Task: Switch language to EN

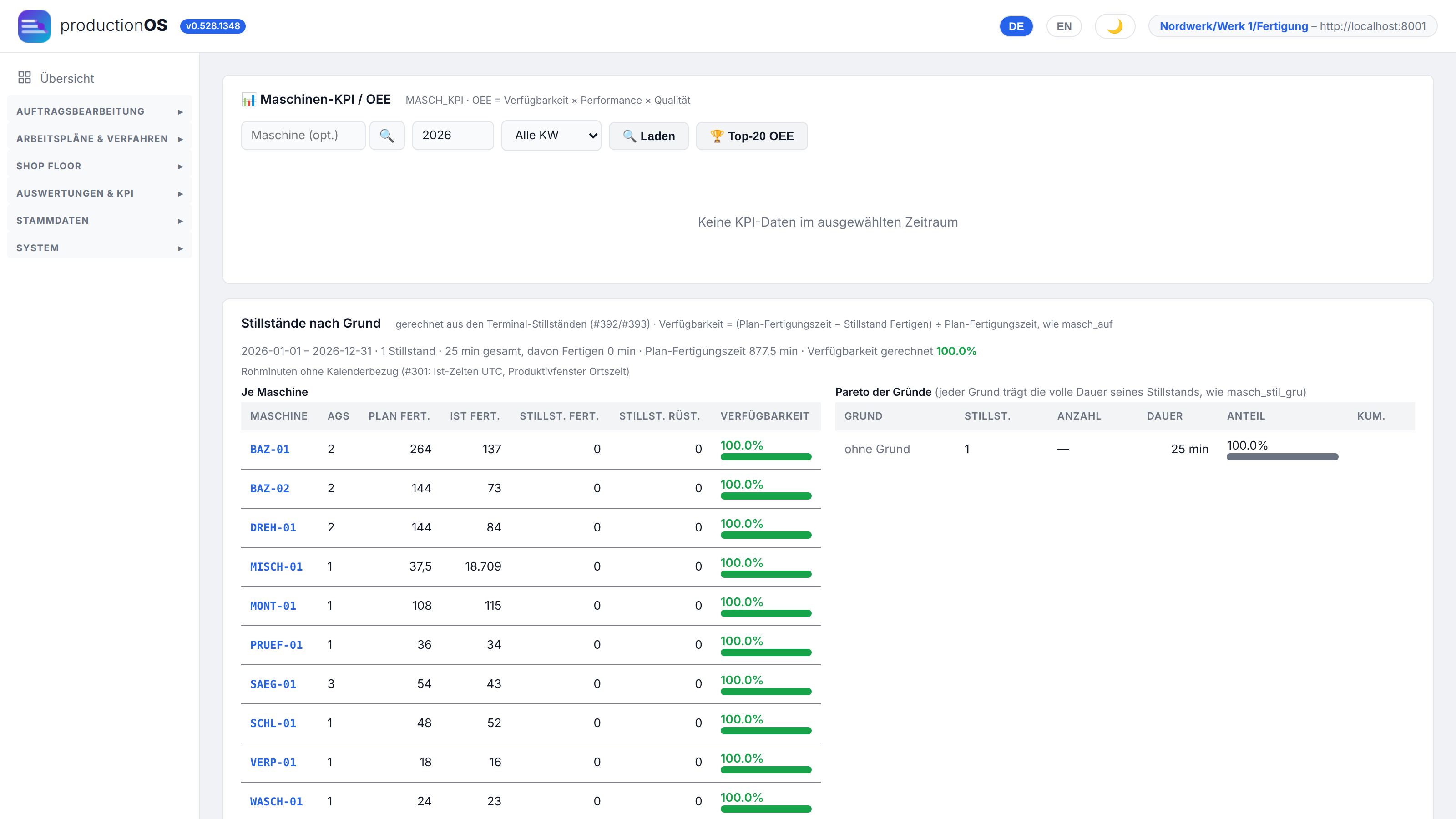Action: pos(1064,26)
